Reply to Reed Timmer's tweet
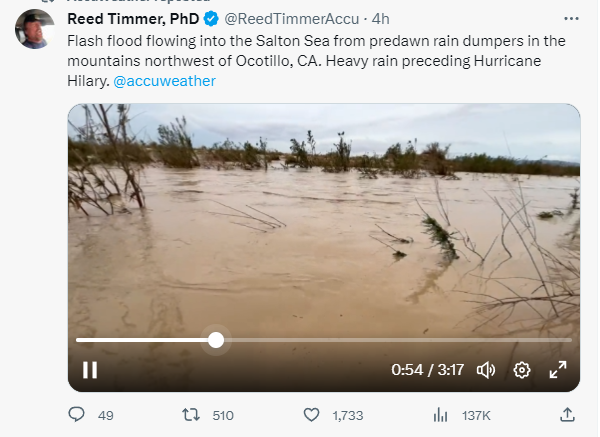Viewport: 600px width, 437px height. pyautogui.click(x=77, y=415)
